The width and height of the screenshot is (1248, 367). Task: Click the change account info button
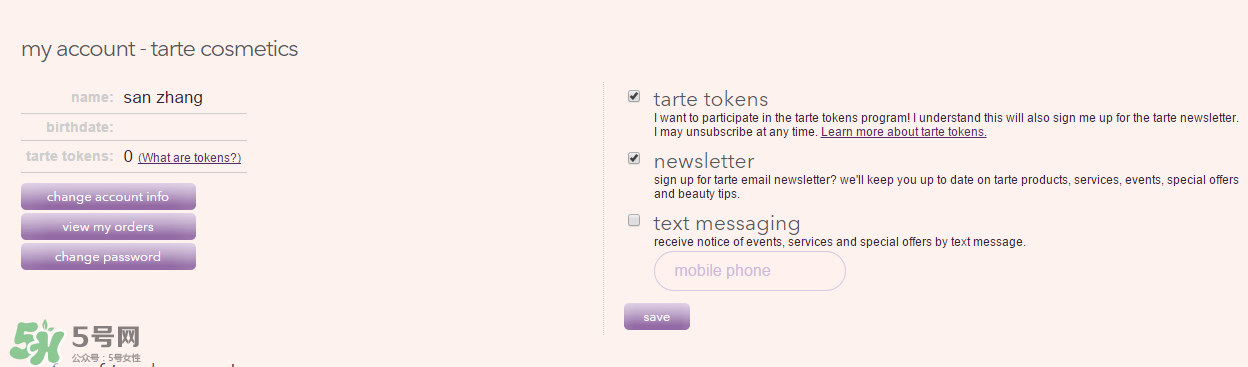point(108,197)
